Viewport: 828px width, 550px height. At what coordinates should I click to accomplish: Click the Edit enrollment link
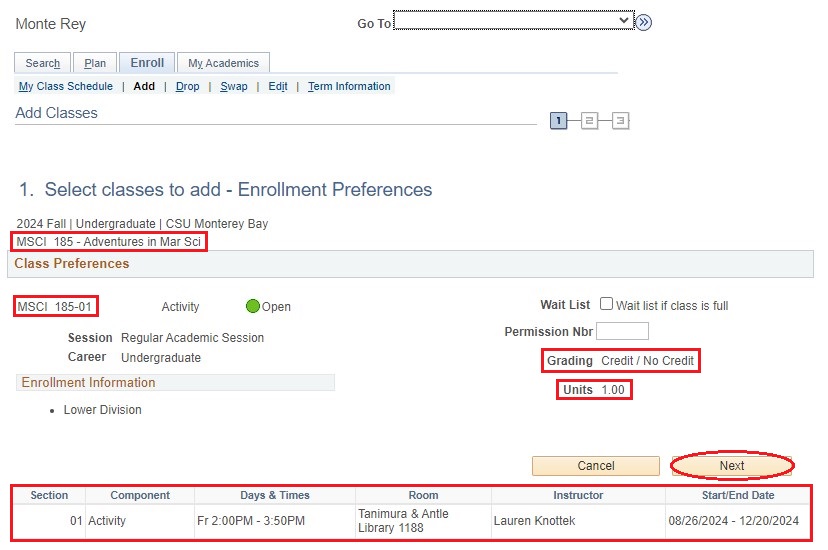[x=278, y=87]
